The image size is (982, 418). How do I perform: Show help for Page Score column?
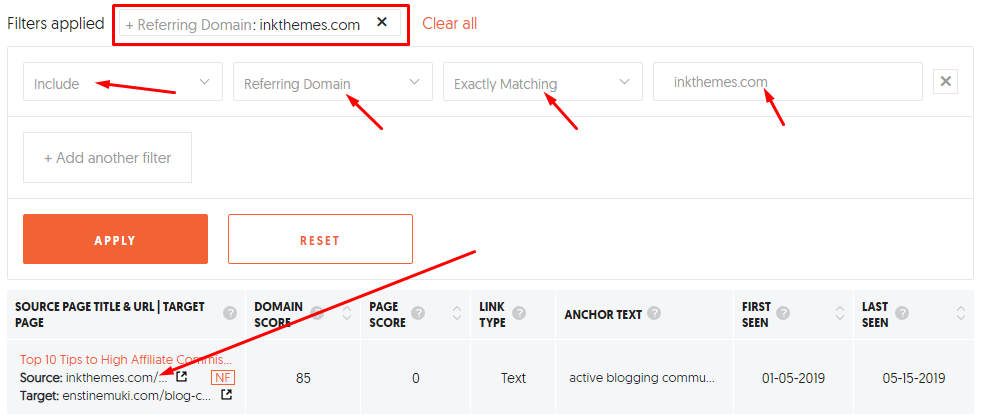click(418, 313)
